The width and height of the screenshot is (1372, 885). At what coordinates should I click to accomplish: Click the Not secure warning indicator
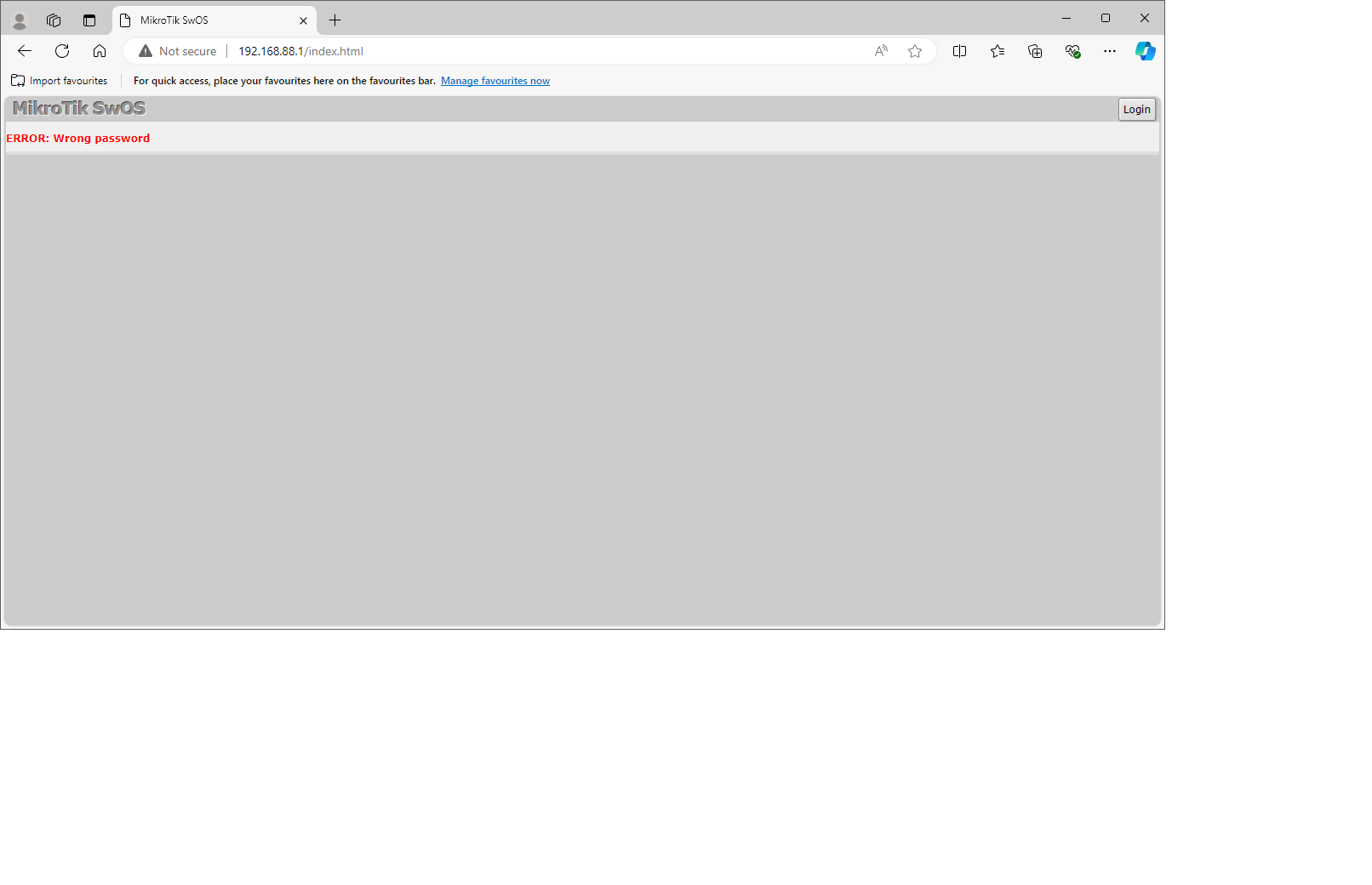coord(178,51)
